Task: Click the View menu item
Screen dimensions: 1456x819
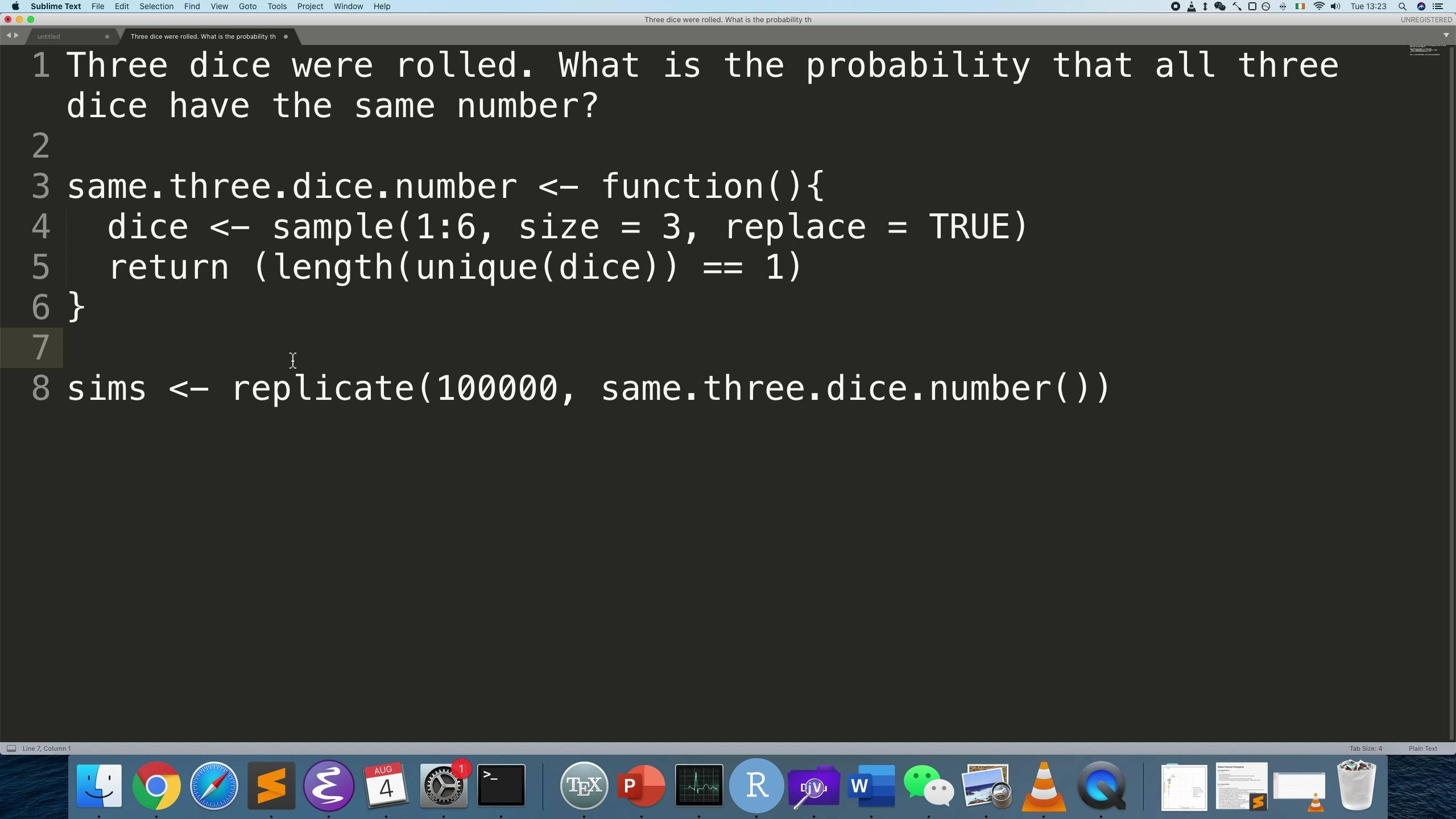Action: (219, 7)
